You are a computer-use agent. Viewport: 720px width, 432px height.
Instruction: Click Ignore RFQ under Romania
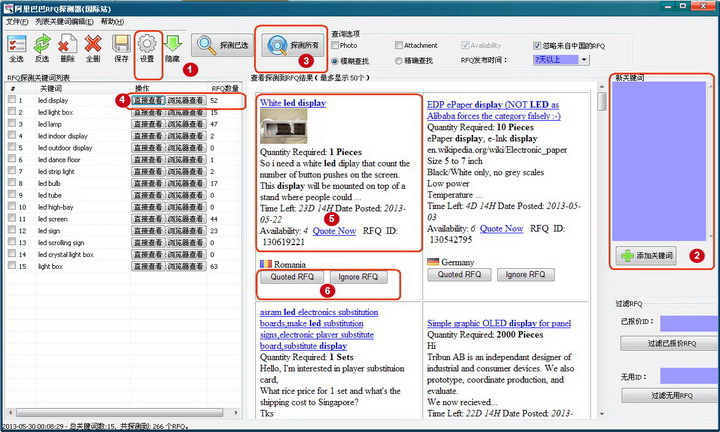[x=358, y=277]
